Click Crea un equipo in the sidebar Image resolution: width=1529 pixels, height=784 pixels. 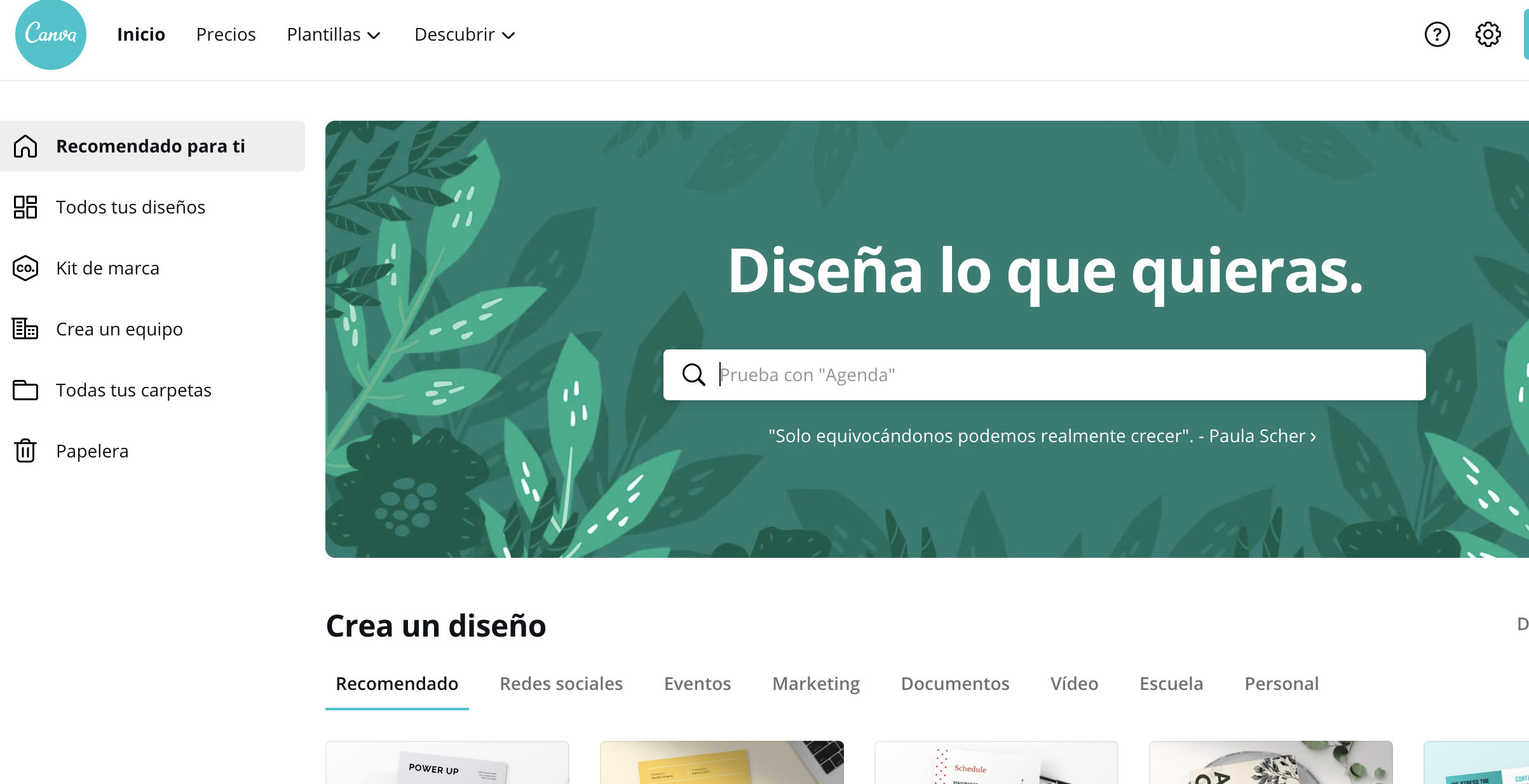point(119,329)
